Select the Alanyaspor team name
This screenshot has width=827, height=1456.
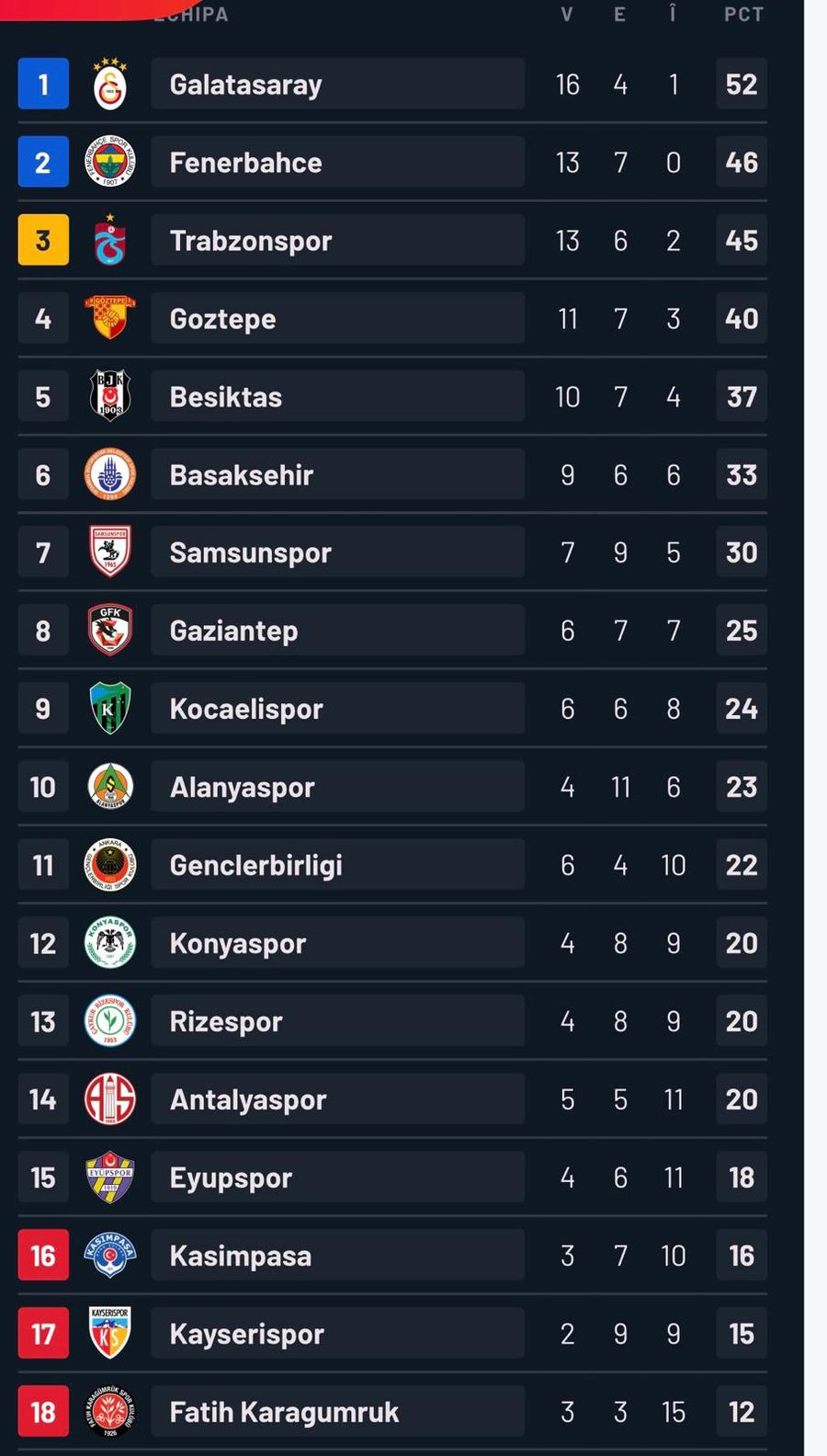click(x=241, y=787)
